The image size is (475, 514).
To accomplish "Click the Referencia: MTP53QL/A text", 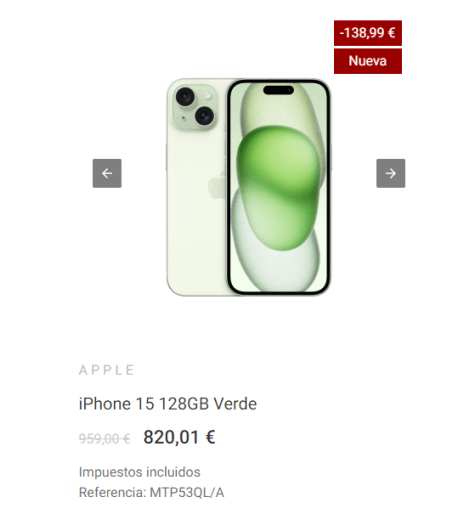I will click(151, 492).
